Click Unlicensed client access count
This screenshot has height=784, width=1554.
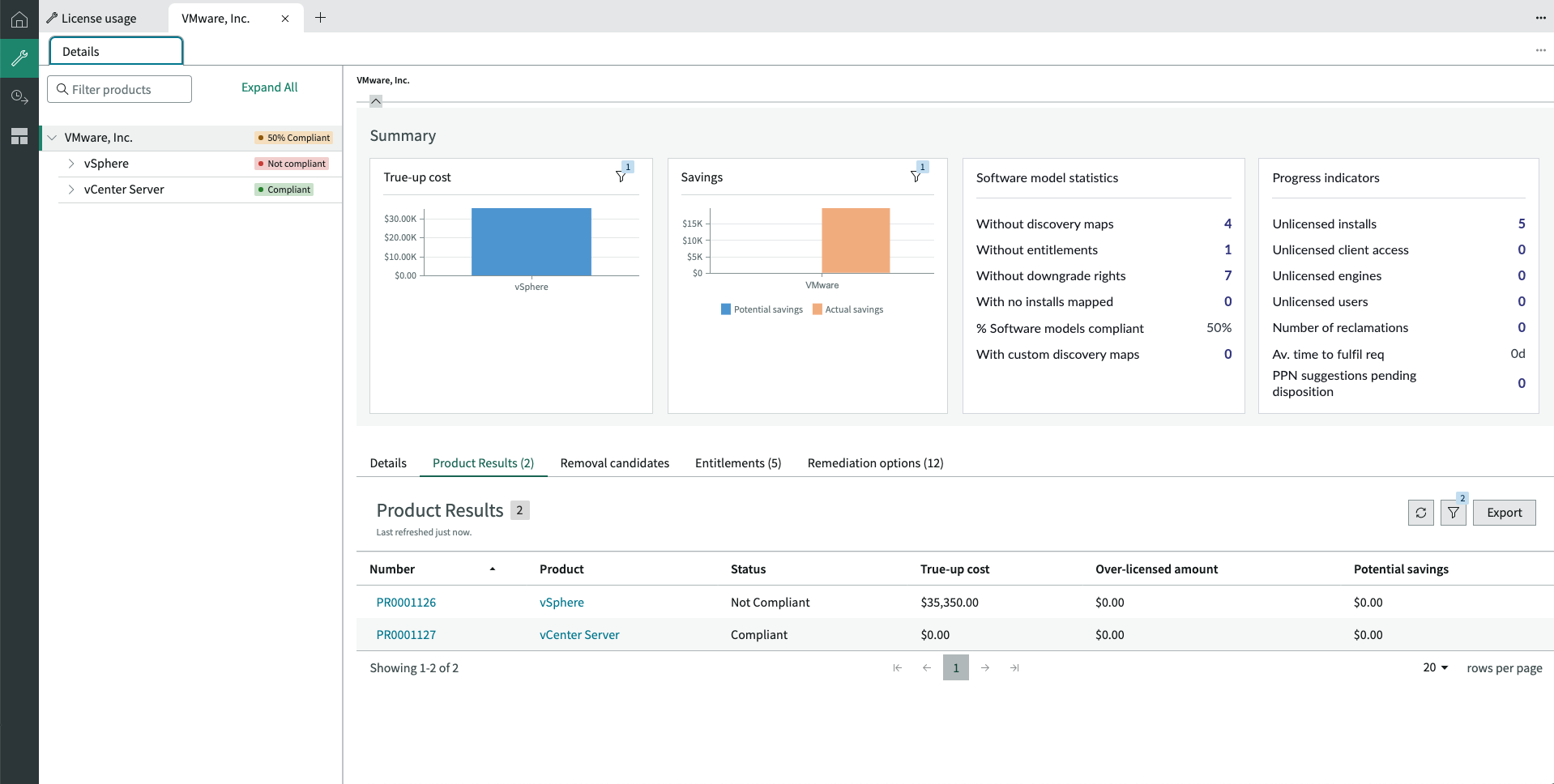point(1522,249)
